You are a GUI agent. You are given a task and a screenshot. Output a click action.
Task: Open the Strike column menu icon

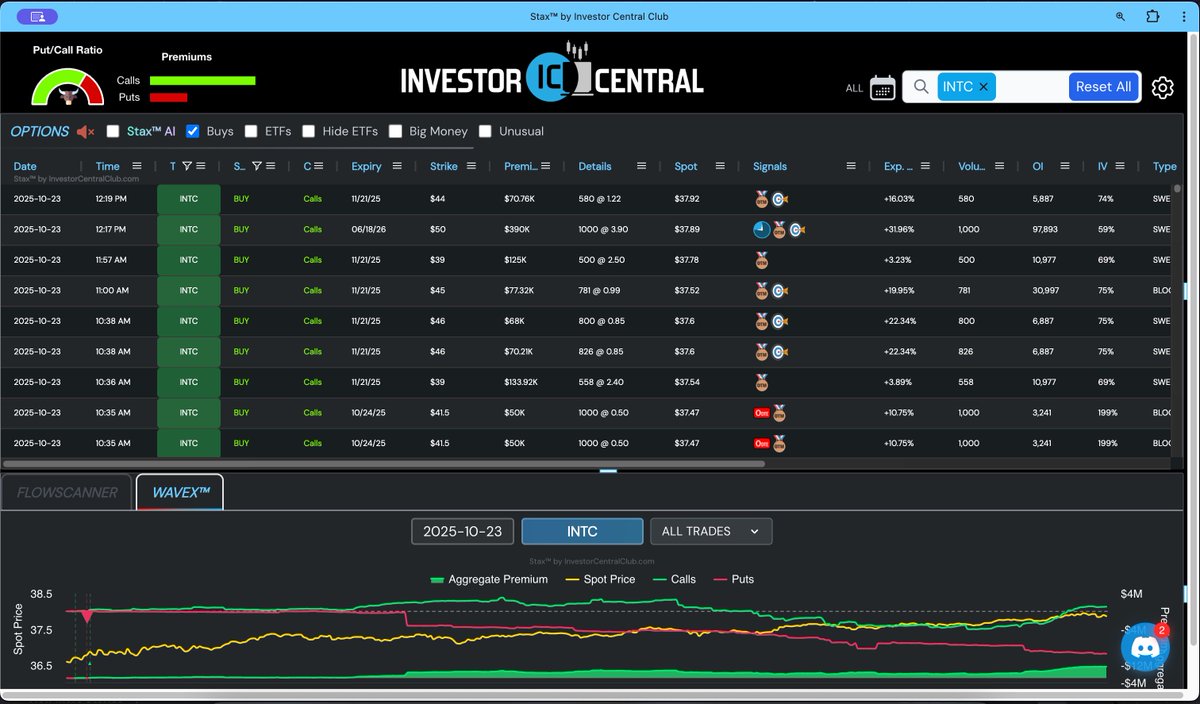point(471,166)
